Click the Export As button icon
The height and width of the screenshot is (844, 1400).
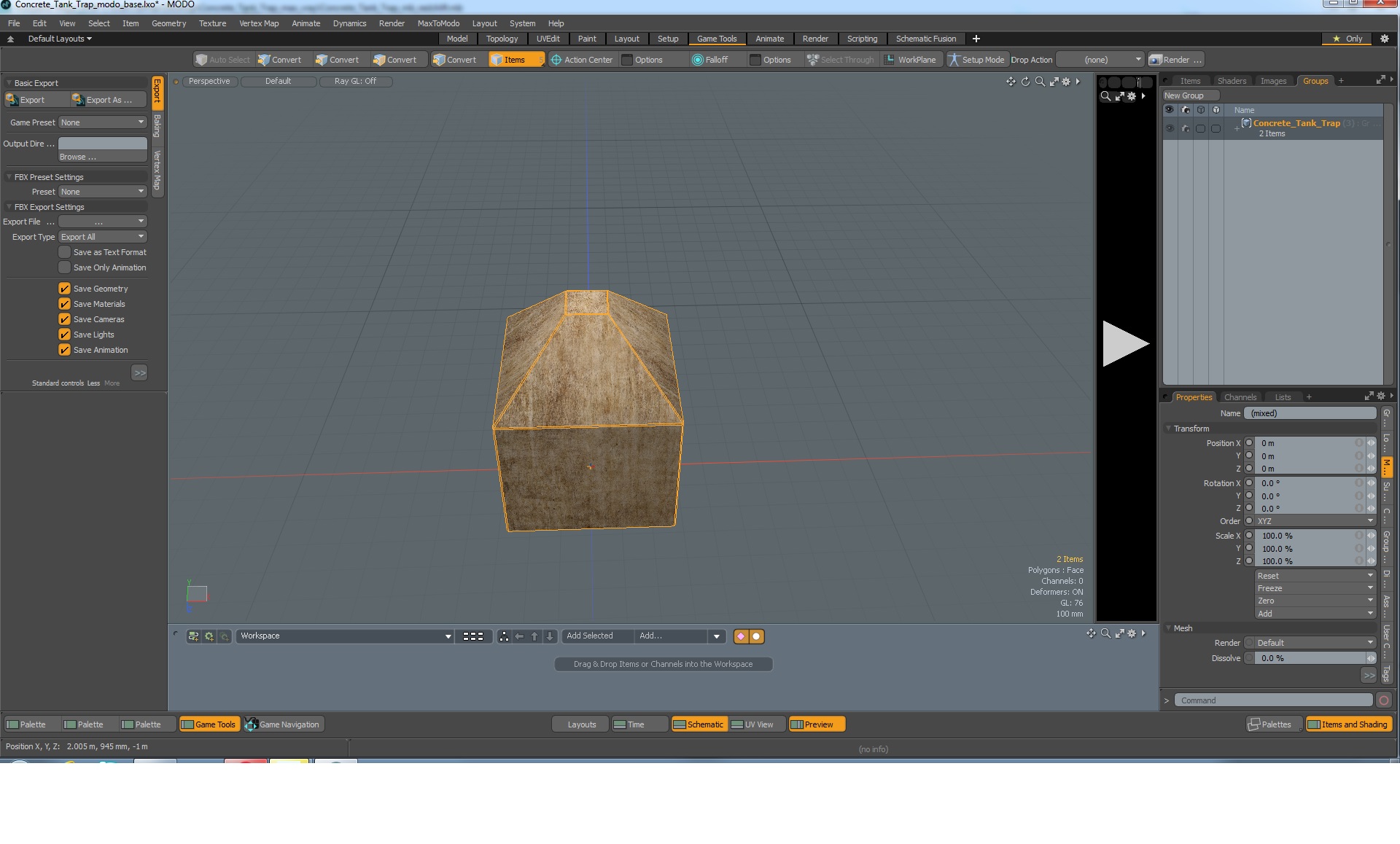coord(78,100)
